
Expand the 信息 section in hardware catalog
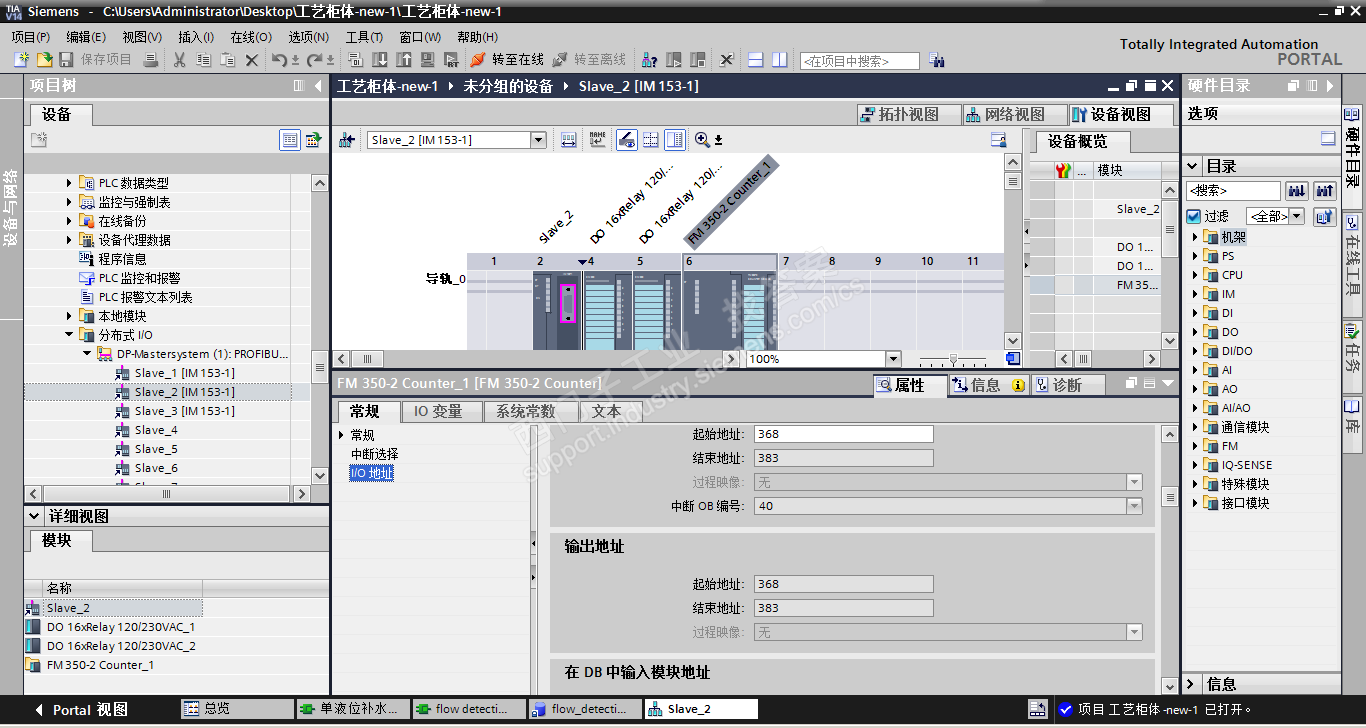pos(1192,684)
